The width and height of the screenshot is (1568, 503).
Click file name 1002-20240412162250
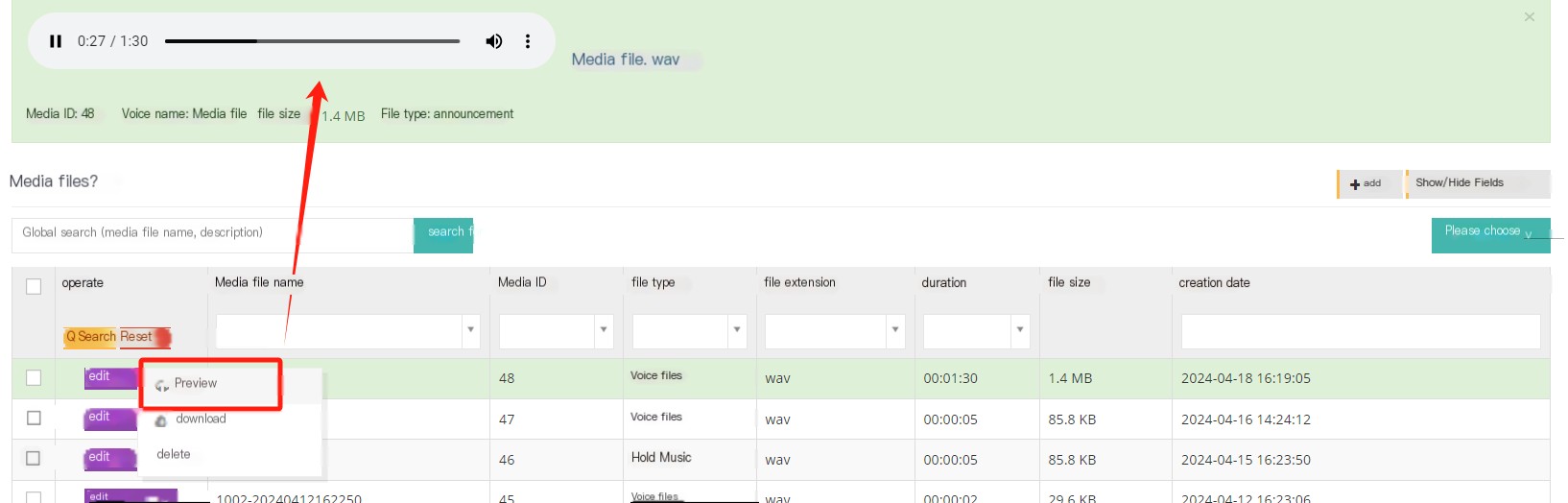point(289,498)
